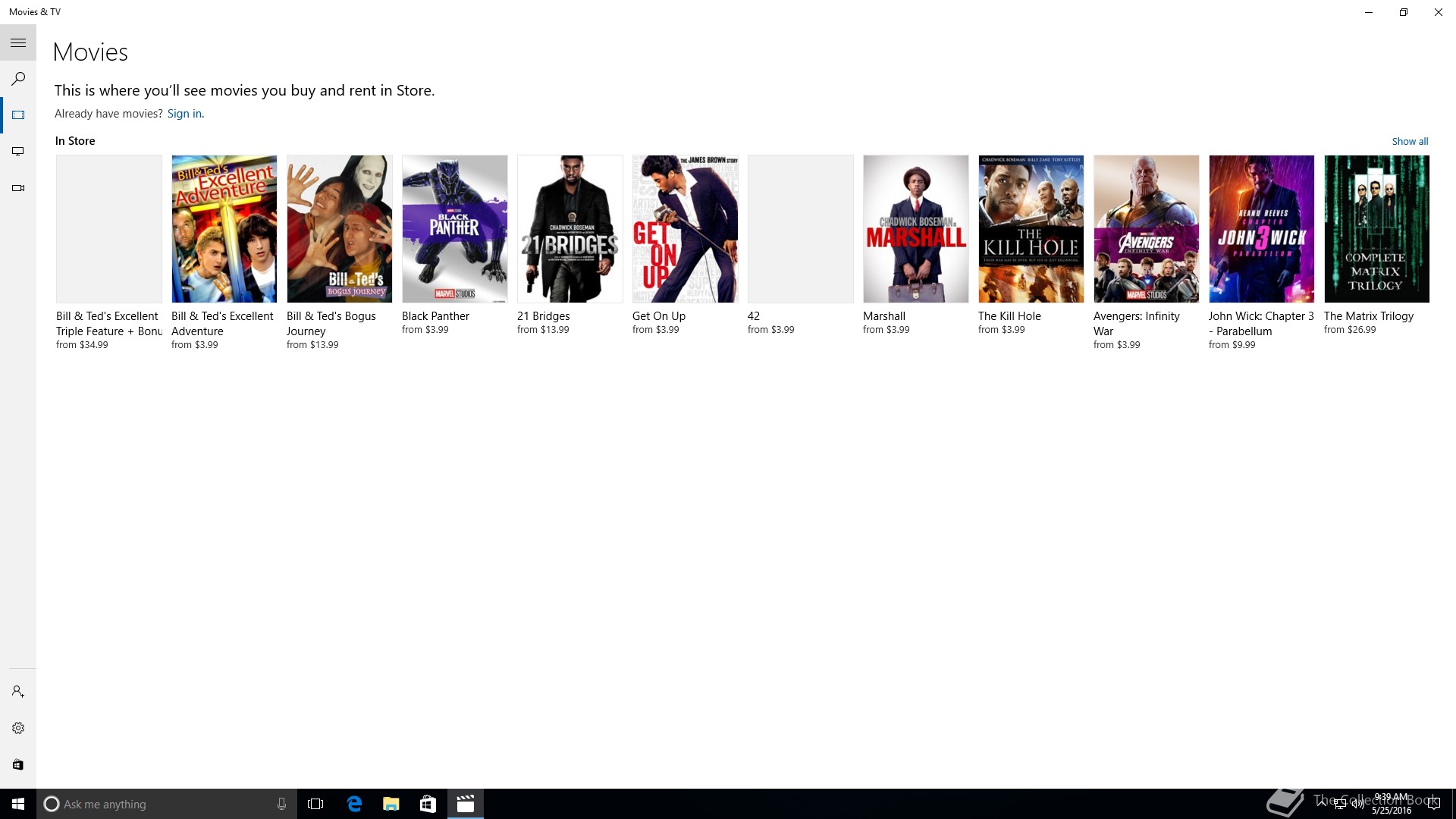Click Show all in In Store row
This screenshot has width=1456, height=819.
click(1410, 141)
